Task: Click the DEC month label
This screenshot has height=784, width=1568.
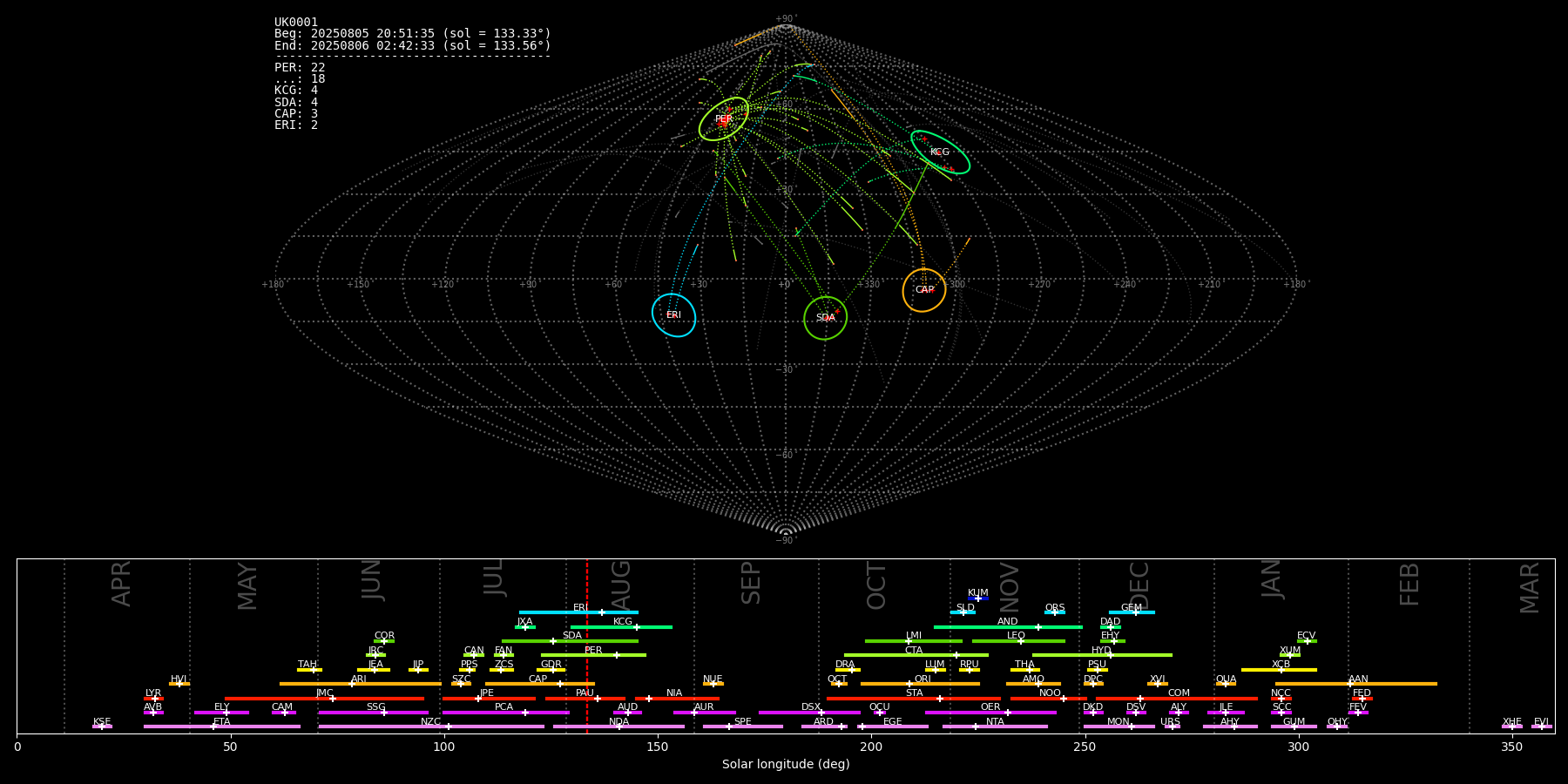Action: coord(1139,585)
